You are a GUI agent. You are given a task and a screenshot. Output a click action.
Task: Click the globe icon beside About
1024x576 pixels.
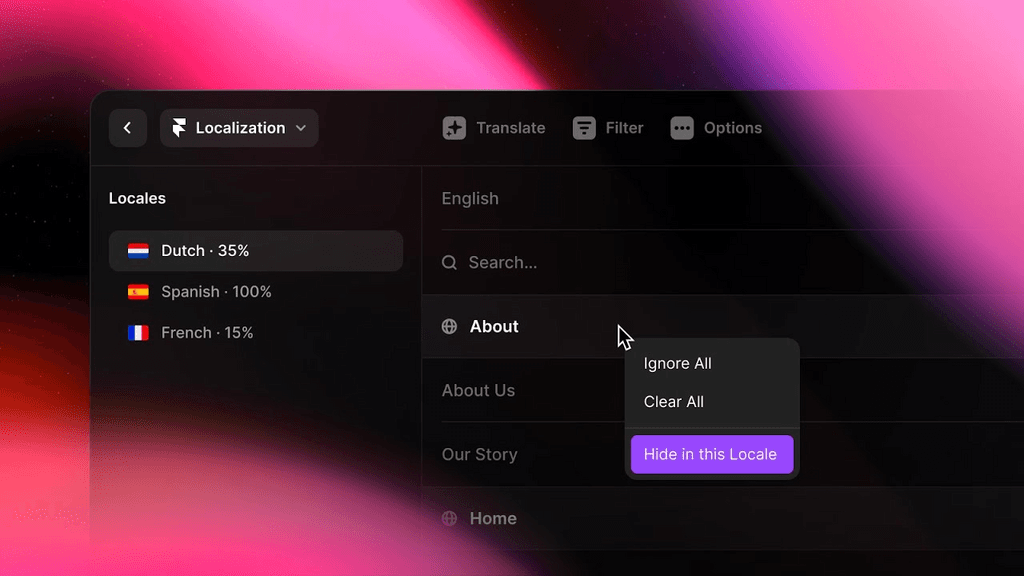click(449, 326)
